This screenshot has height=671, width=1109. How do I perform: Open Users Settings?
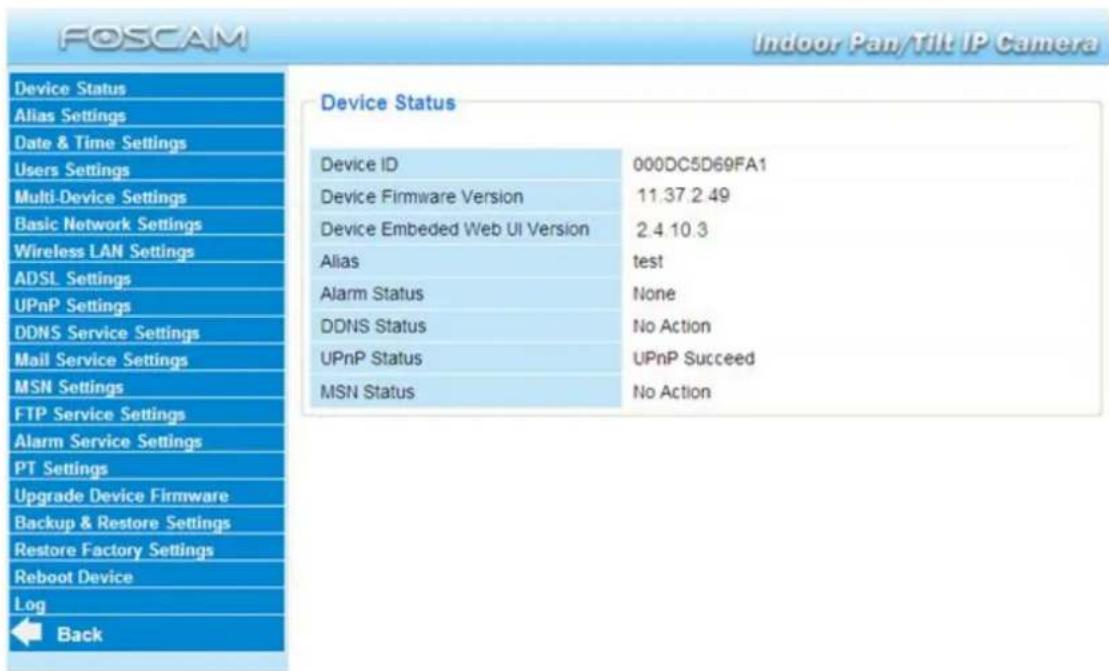[72, 170]
